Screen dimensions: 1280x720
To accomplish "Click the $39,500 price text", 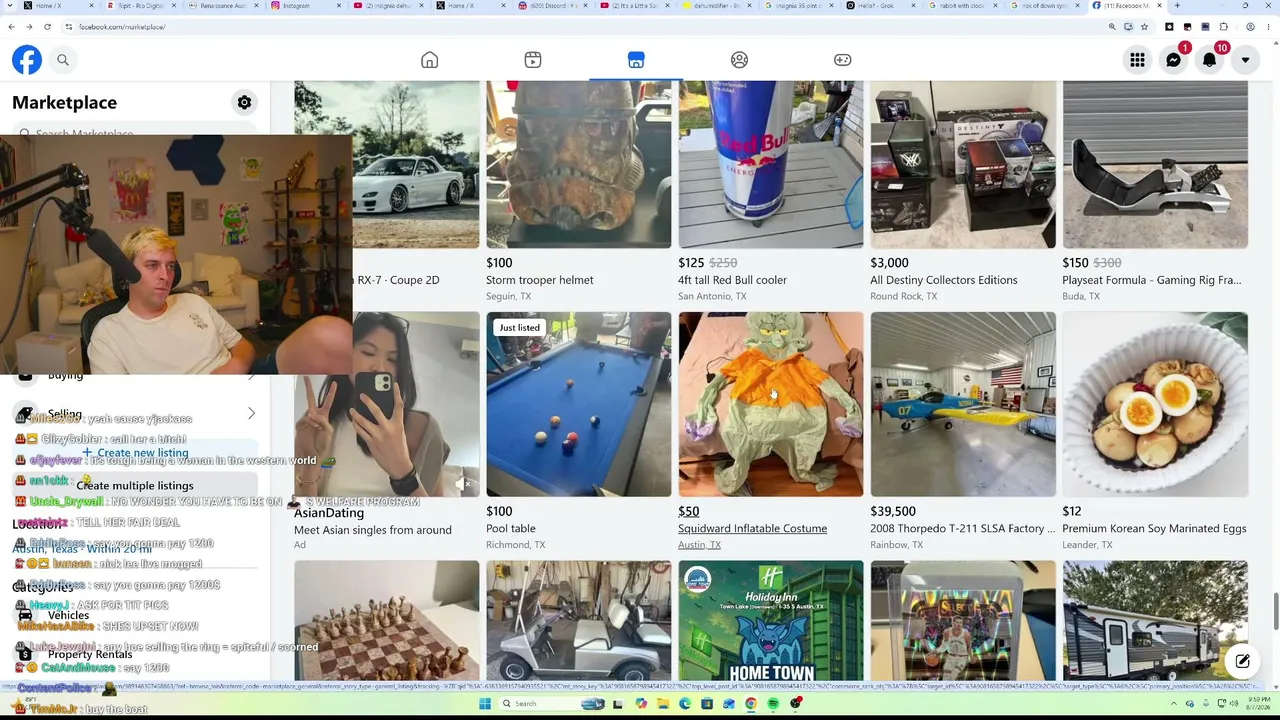I will point(893,511).
